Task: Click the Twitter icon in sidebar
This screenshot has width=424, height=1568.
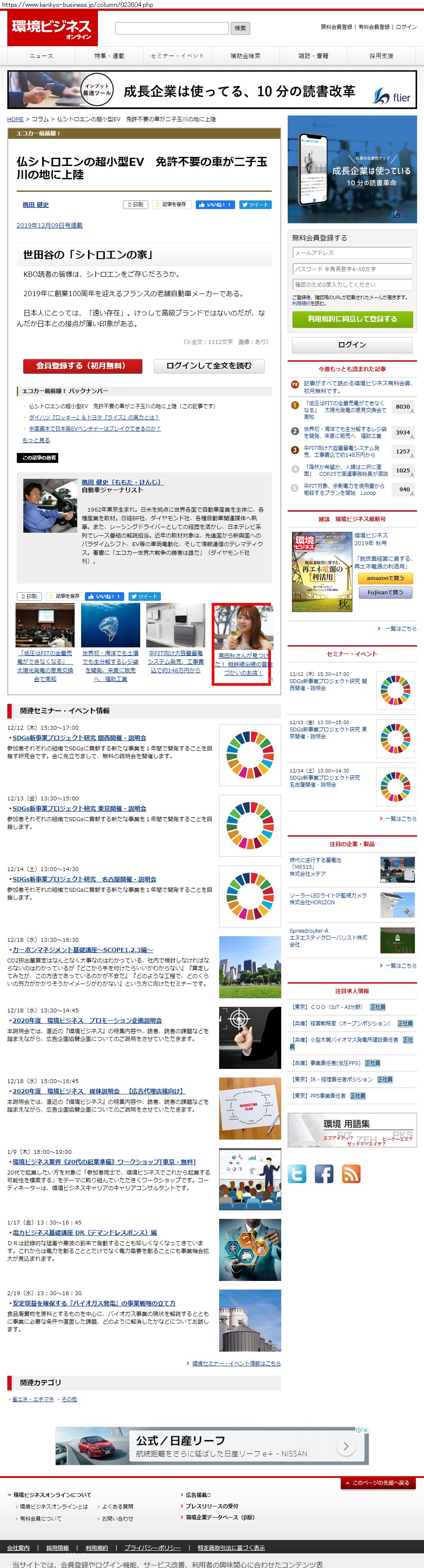Action: point(297,1173)
